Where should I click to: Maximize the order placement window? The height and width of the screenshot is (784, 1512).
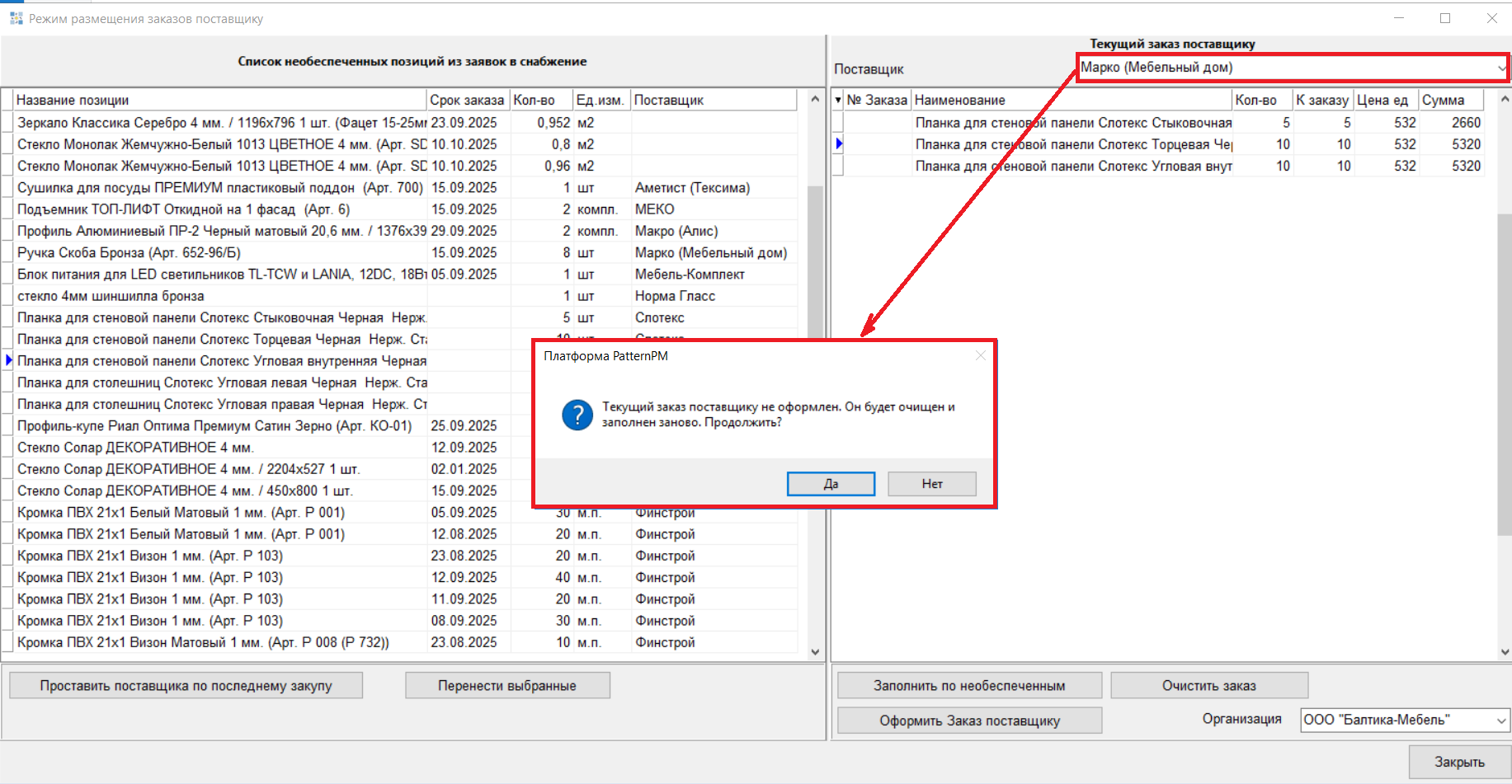1445,18
